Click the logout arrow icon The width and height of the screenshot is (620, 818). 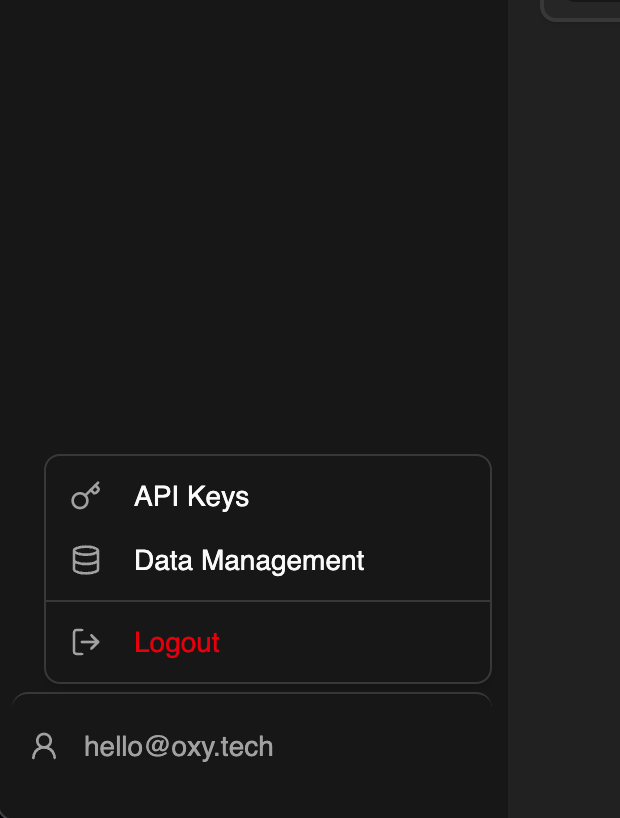coord(86,642)
